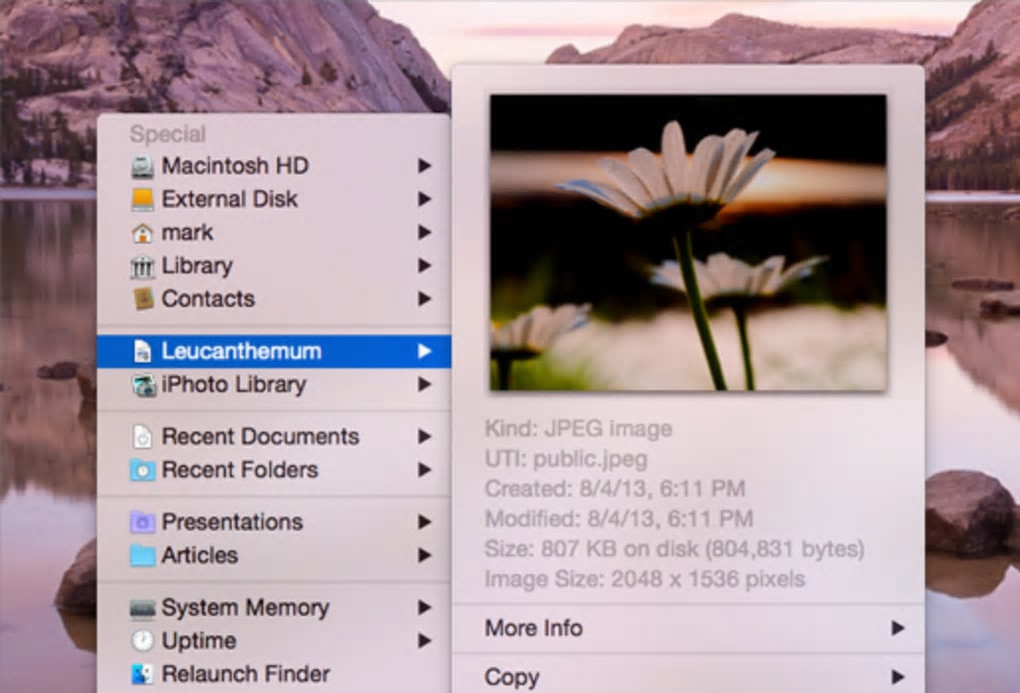The width and height of the screenshot is (1020, 693).
Task: Expand the Copy submenu arrow
Action: (x=898, y=677)
